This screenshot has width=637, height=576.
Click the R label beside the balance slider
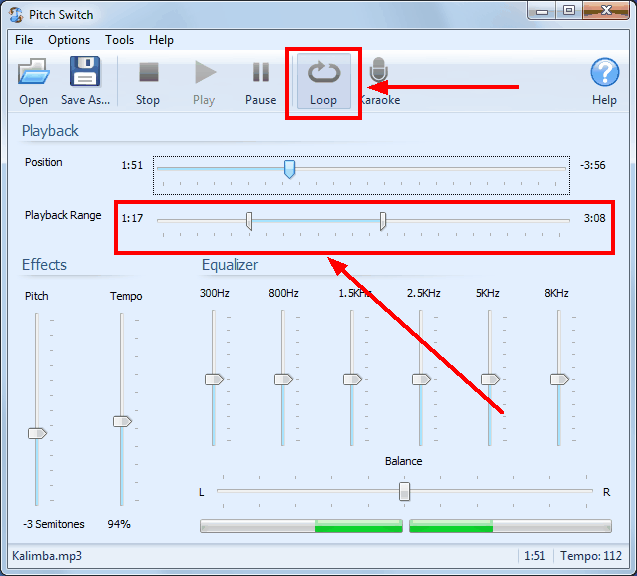(607, 492)
